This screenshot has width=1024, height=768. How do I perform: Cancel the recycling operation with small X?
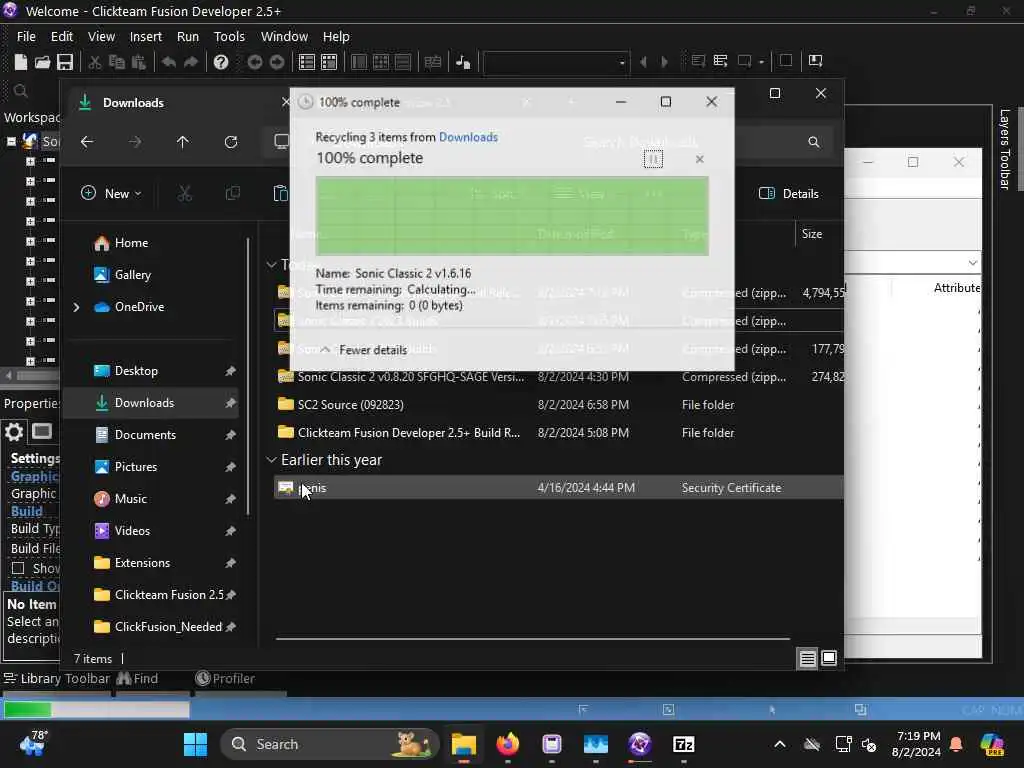pos(699,159)
